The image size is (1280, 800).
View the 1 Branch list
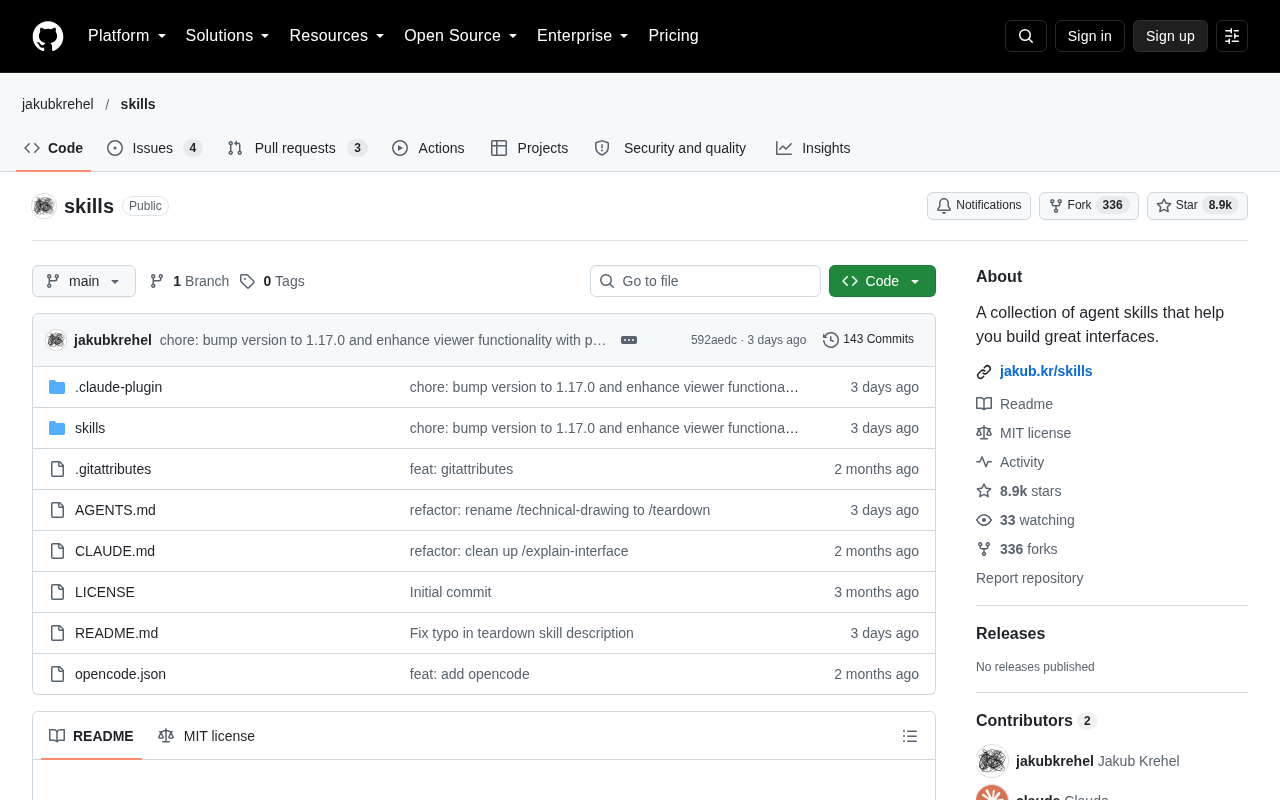coord(189,281)
